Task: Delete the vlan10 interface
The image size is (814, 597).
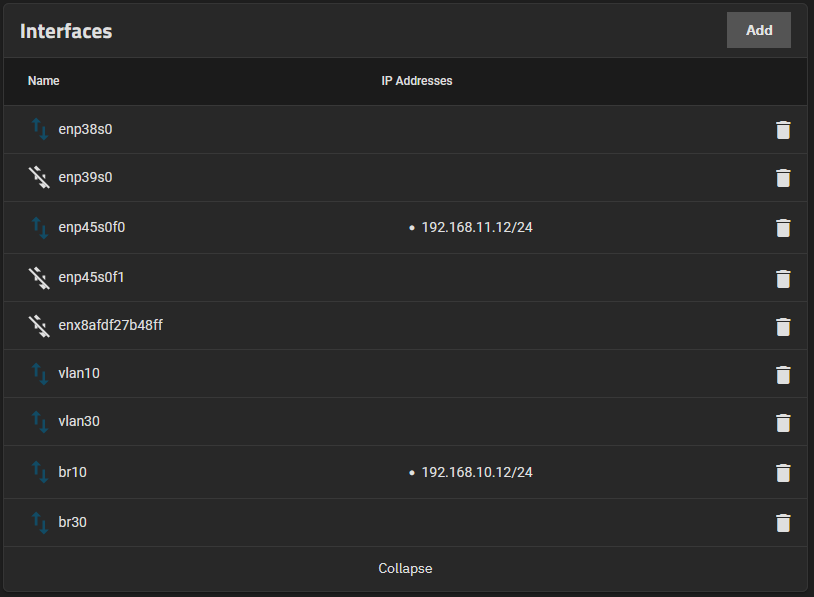Action: click(x=783, y=374)
